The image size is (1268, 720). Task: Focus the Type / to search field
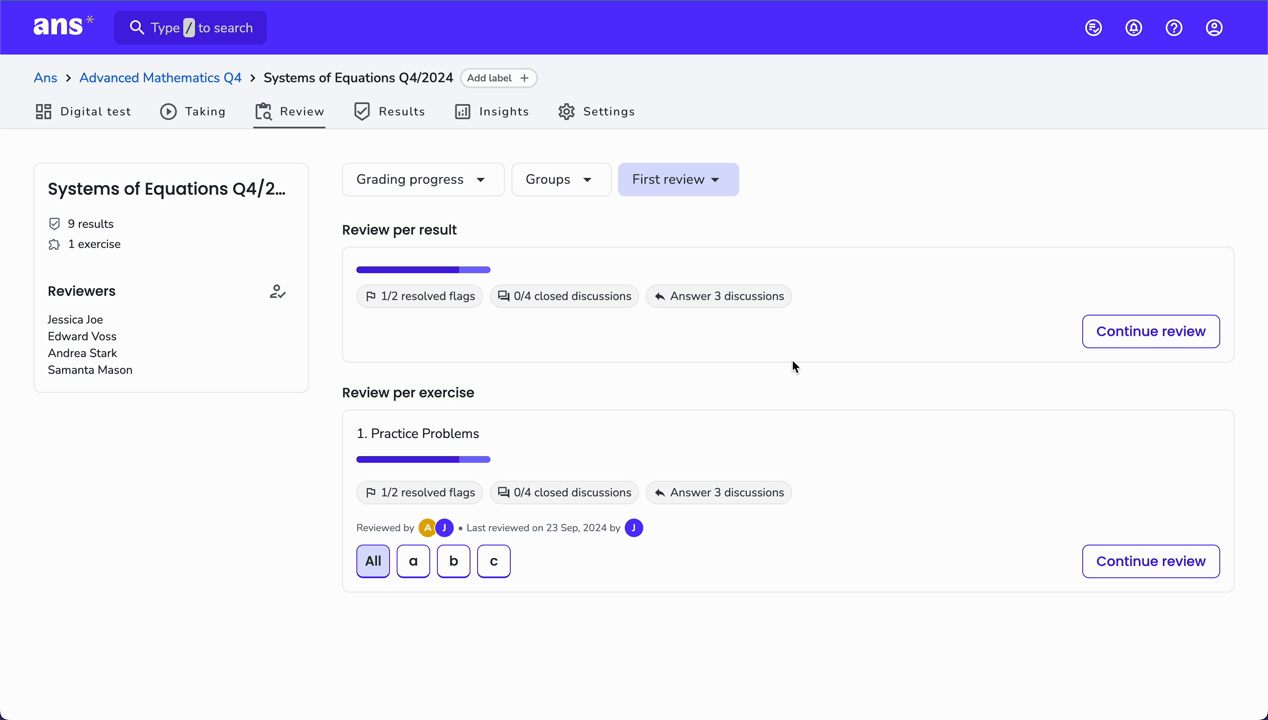[x=190, y=28]
